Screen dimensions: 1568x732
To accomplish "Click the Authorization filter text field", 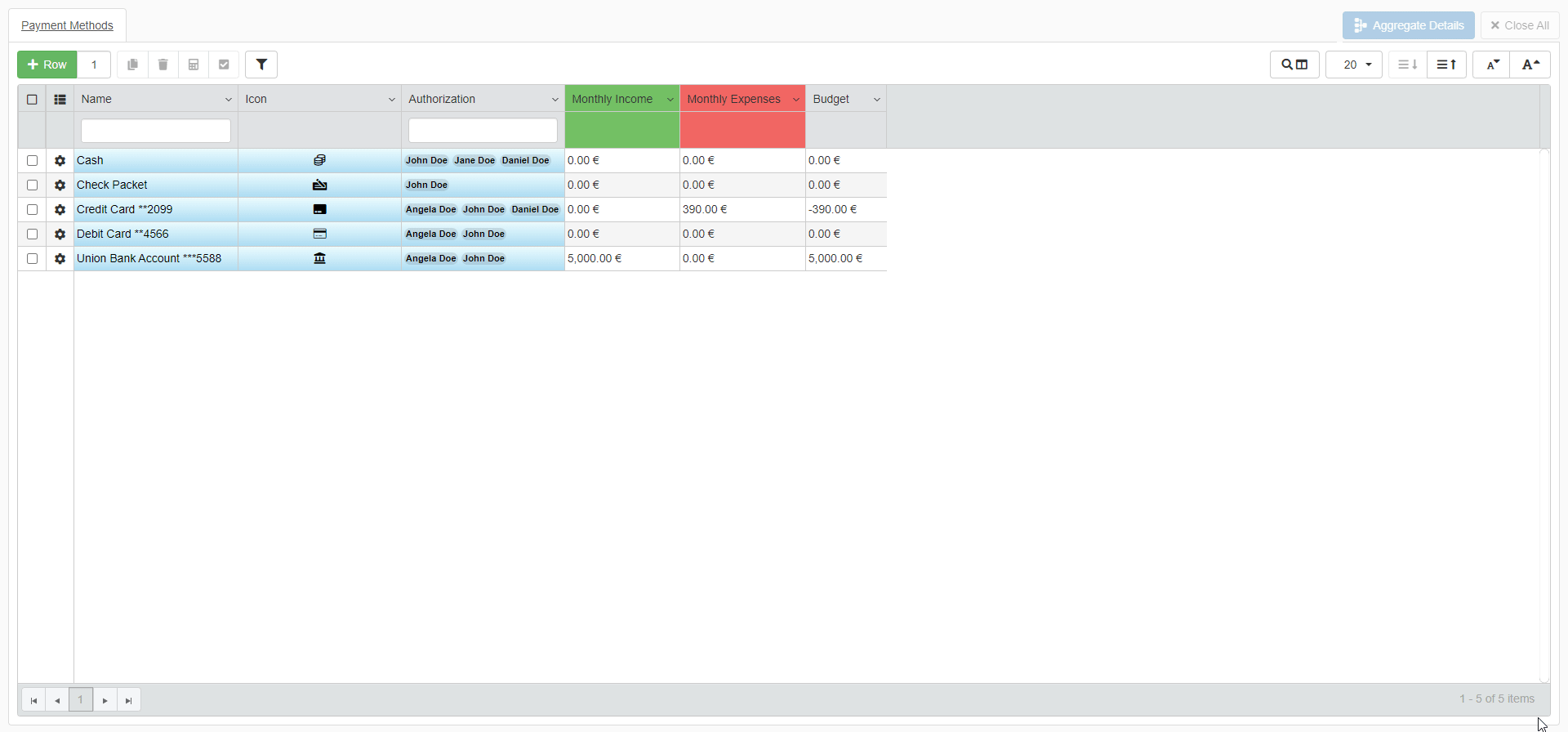I will tap(483, 131).
